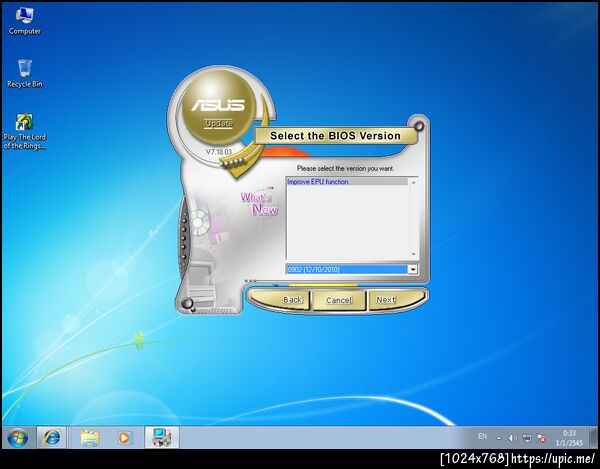Open the BIOS version dropdown arrow
Viewport: 600px width, 469px height.
click(412, 270)
